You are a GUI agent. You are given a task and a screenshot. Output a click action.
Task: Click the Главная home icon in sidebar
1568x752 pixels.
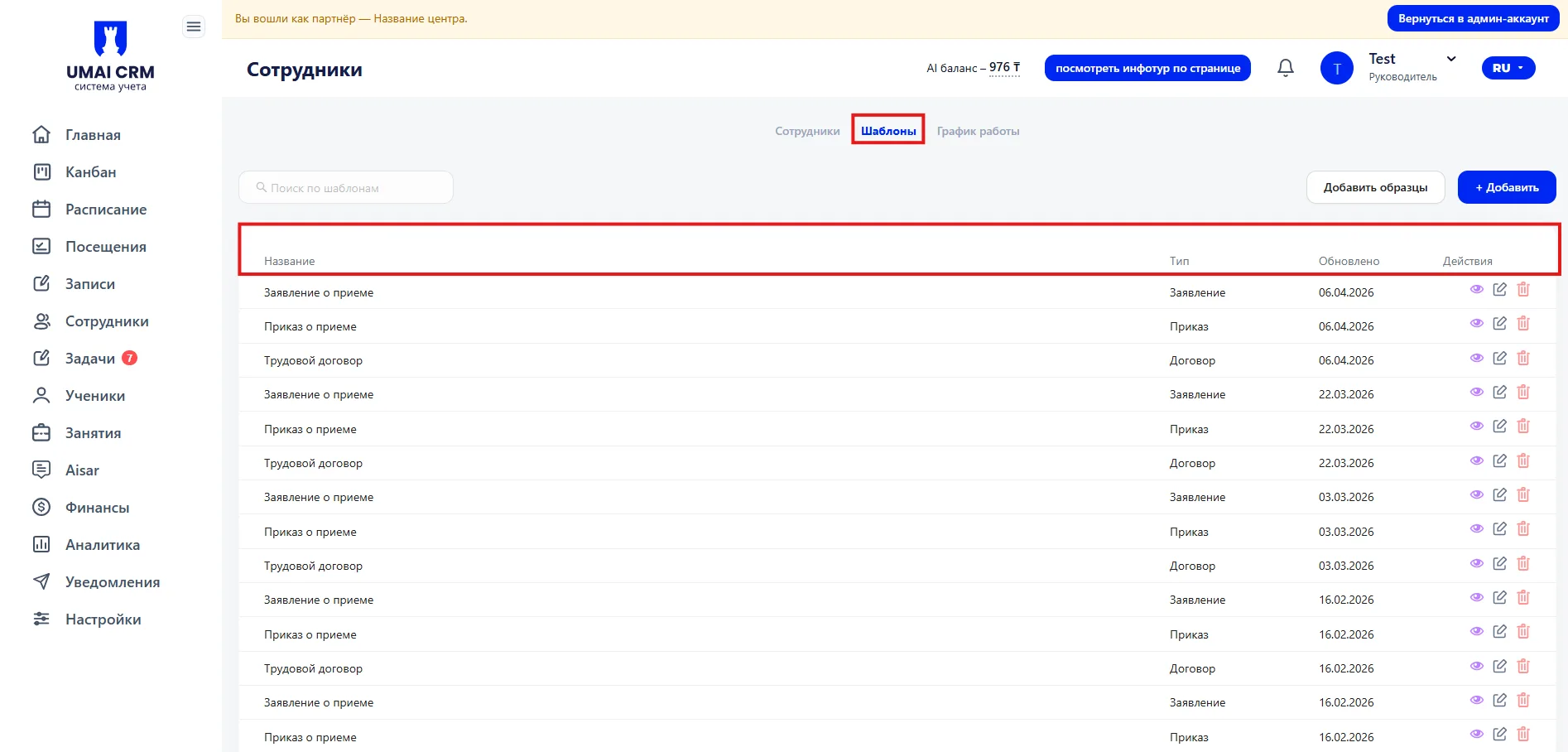tap(41, 134)
